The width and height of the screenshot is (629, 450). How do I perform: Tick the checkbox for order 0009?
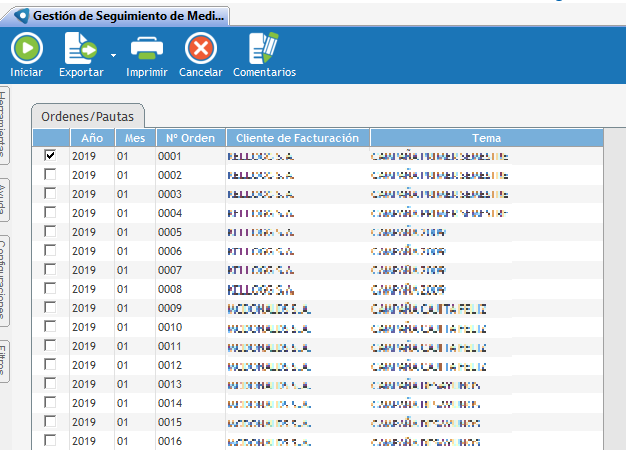pyautogui.click(x=50, y=308)
